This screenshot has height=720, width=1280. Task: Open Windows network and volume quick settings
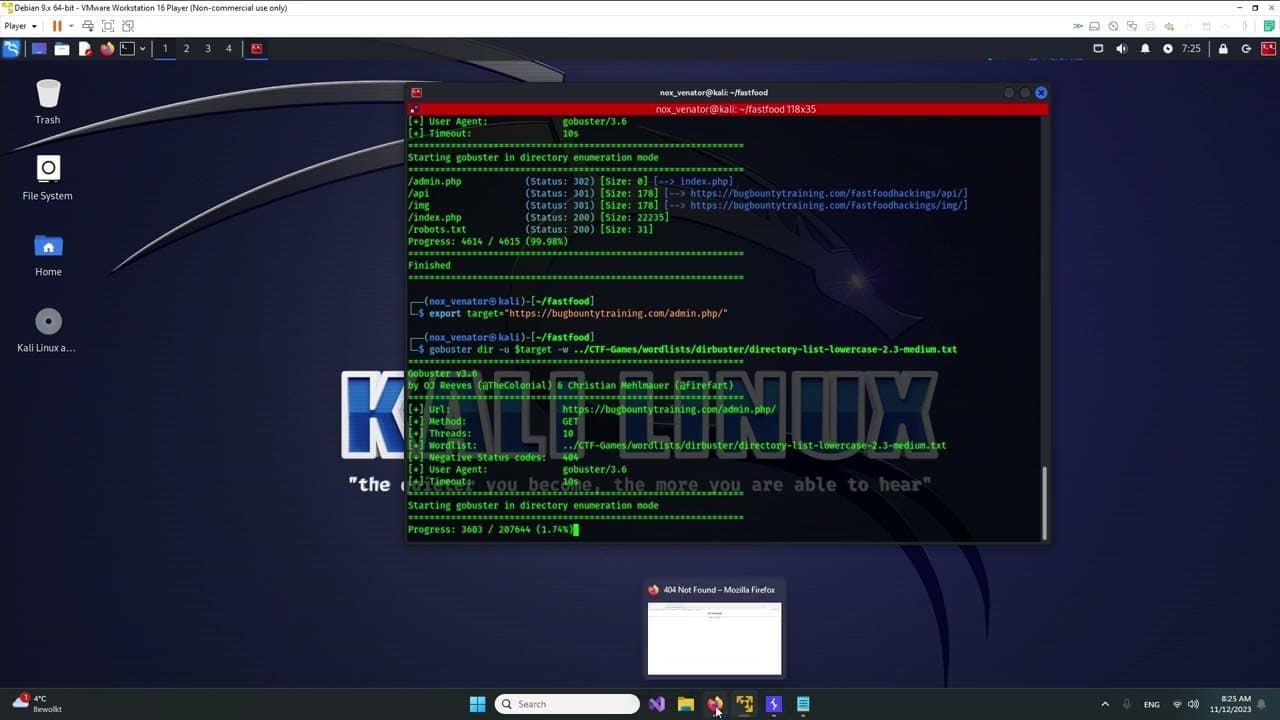click(1185, 704)
